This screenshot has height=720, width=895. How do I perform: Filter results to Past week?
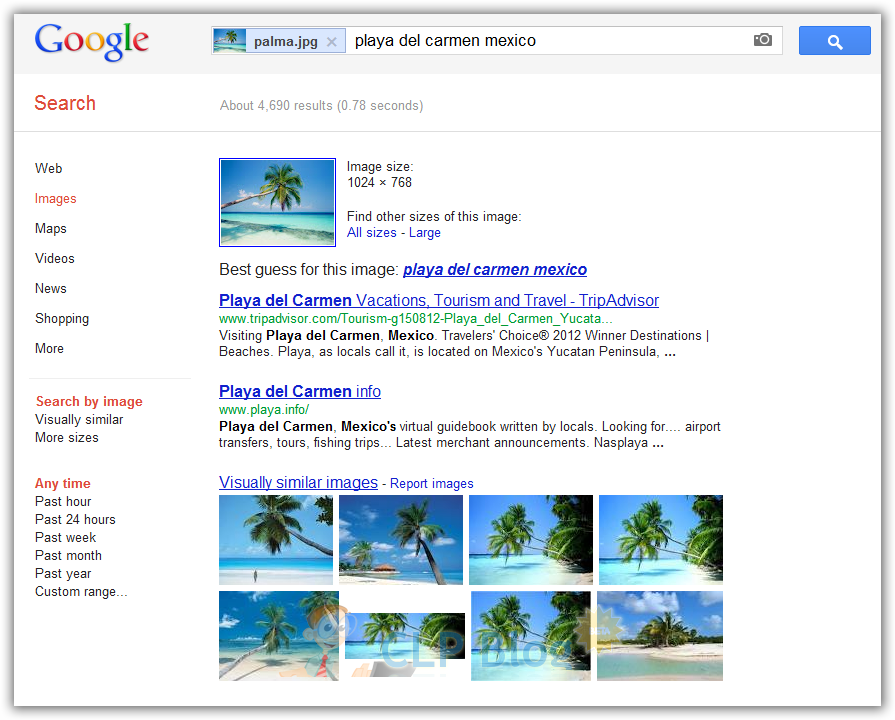coord(66,537)
